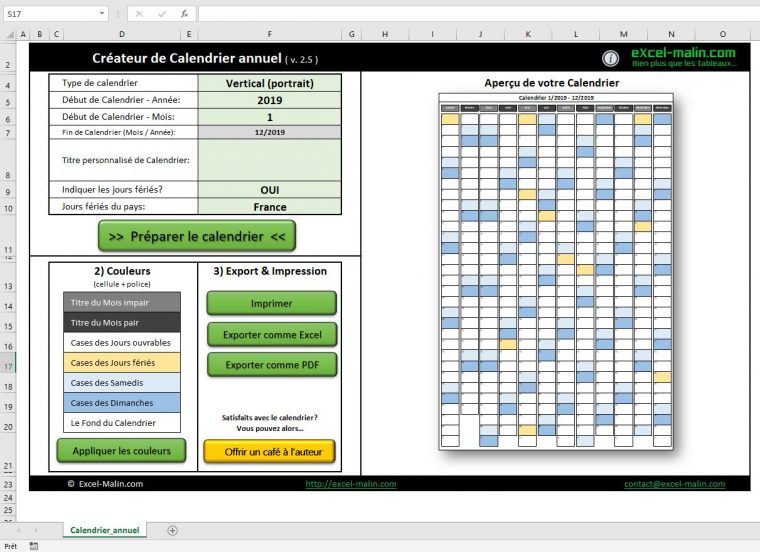The image size is (760, 552).
Task: Select Cases des Jours ouvrables swatch
Action: click(x=122, y=343)
